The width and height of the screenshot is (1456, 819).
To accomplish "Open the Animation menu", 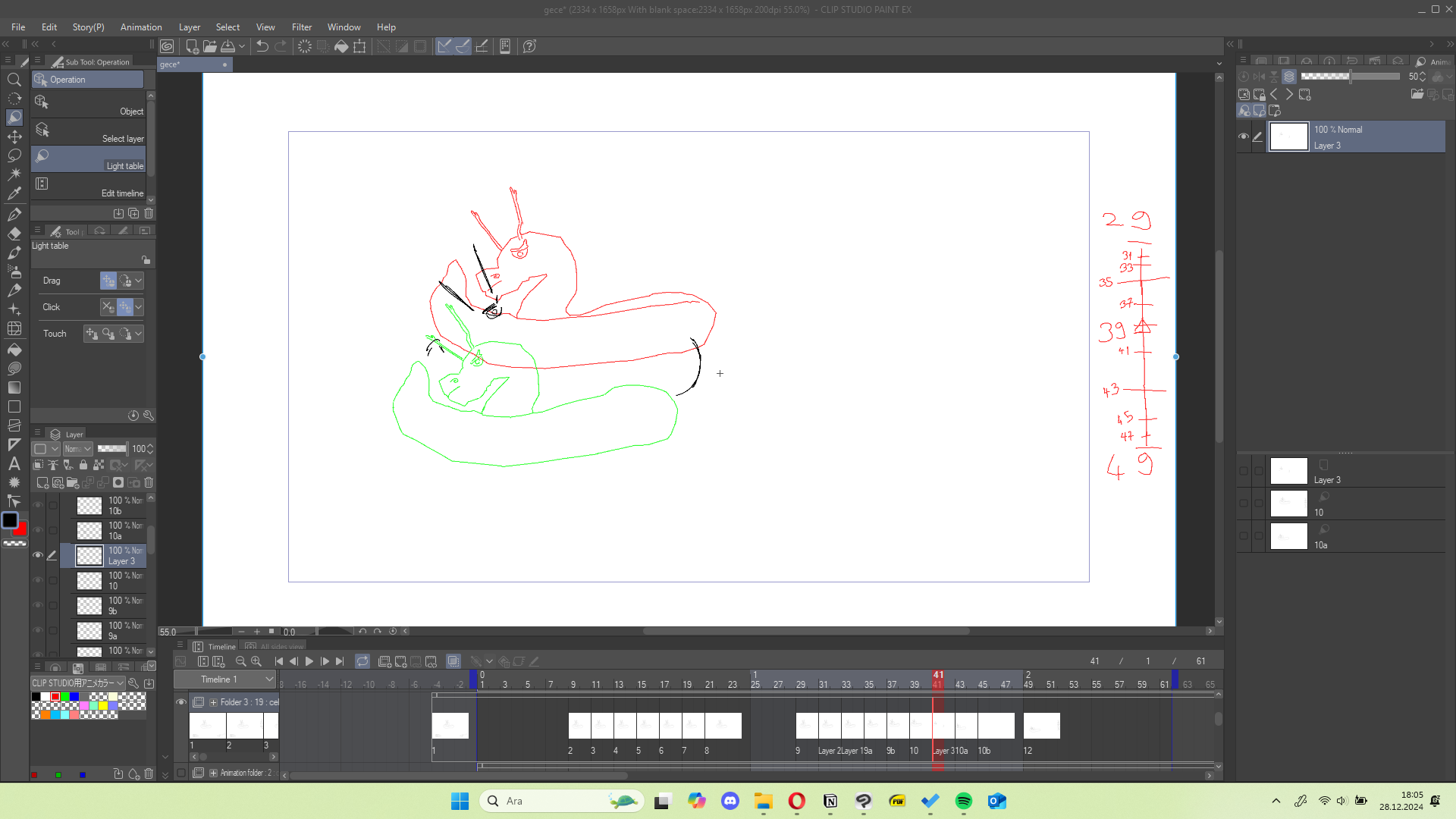I will click(141, 27).
